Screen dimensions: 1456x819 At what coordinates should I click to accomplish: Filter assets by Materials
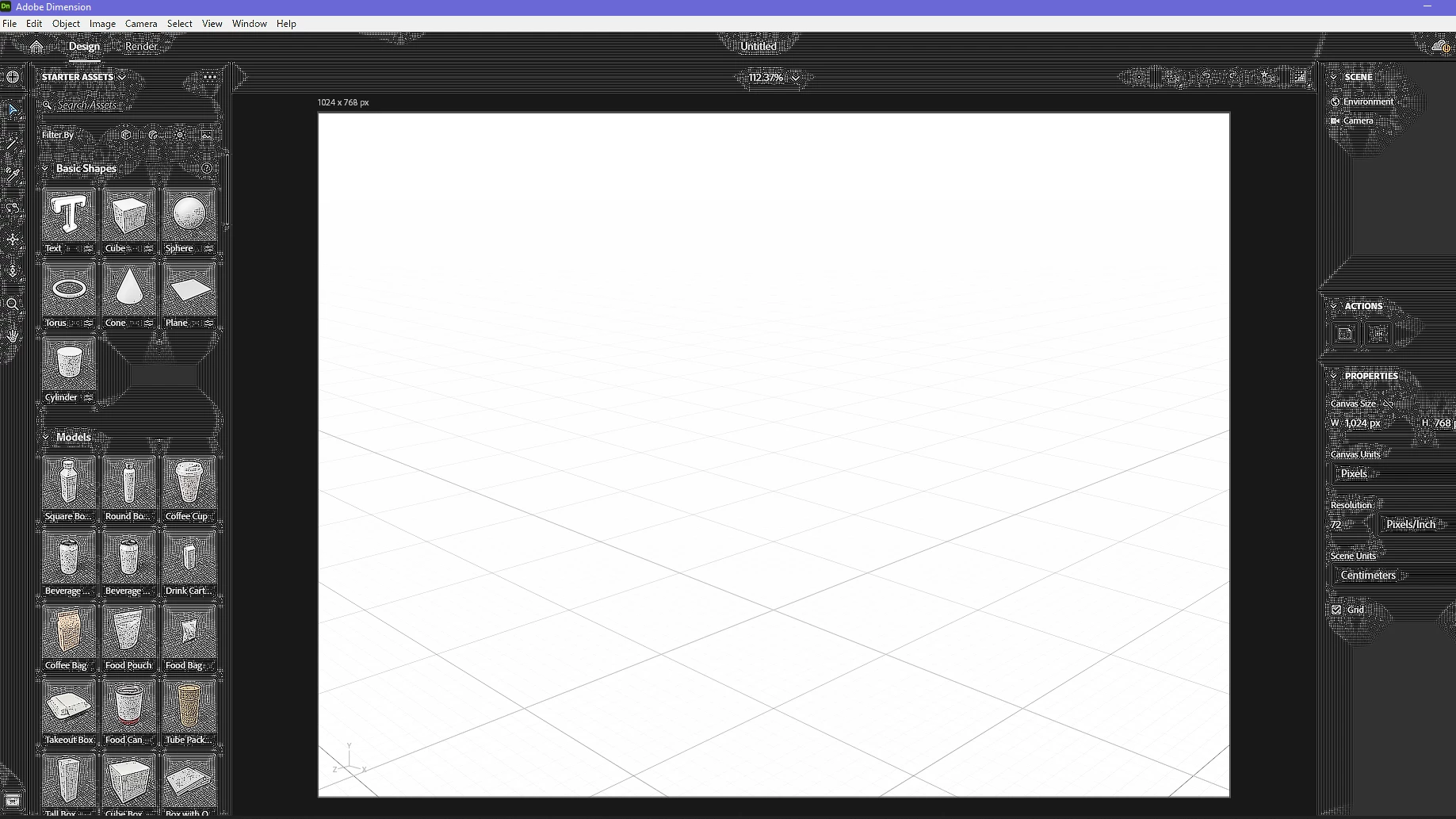tap(154, 135)
